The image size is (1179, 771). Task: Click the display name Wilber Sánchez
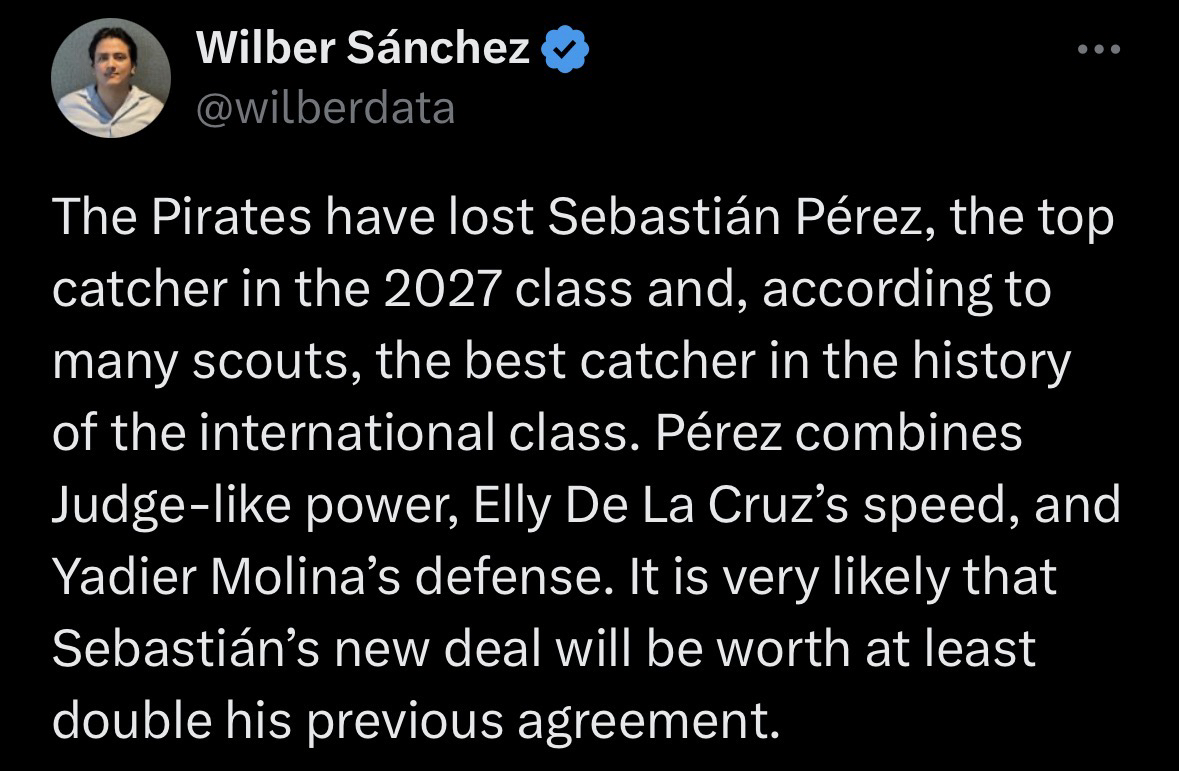click(x=364, y=49)
